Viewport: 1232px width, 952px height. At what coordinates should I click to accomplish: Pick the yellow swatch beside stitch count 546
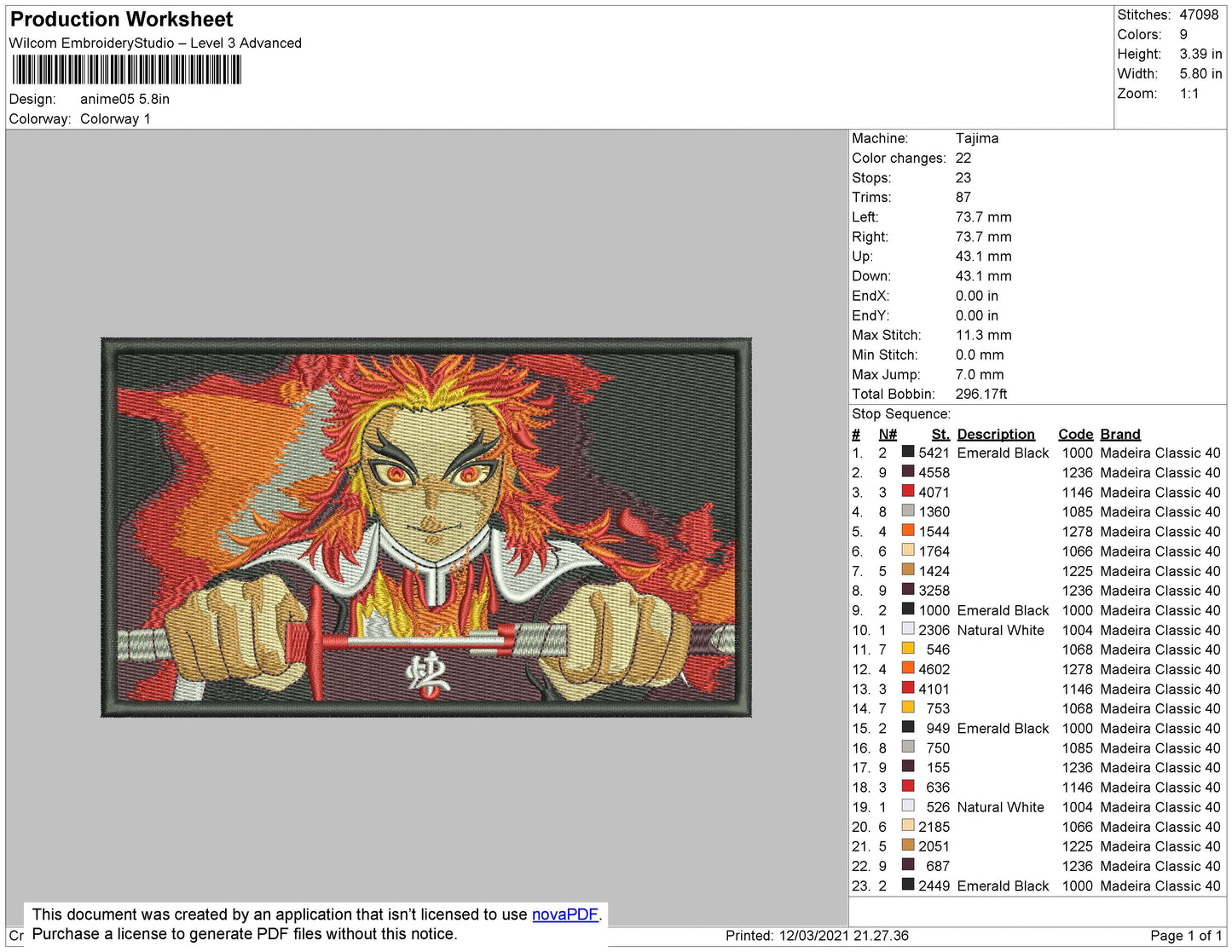(x=908, y=649)
